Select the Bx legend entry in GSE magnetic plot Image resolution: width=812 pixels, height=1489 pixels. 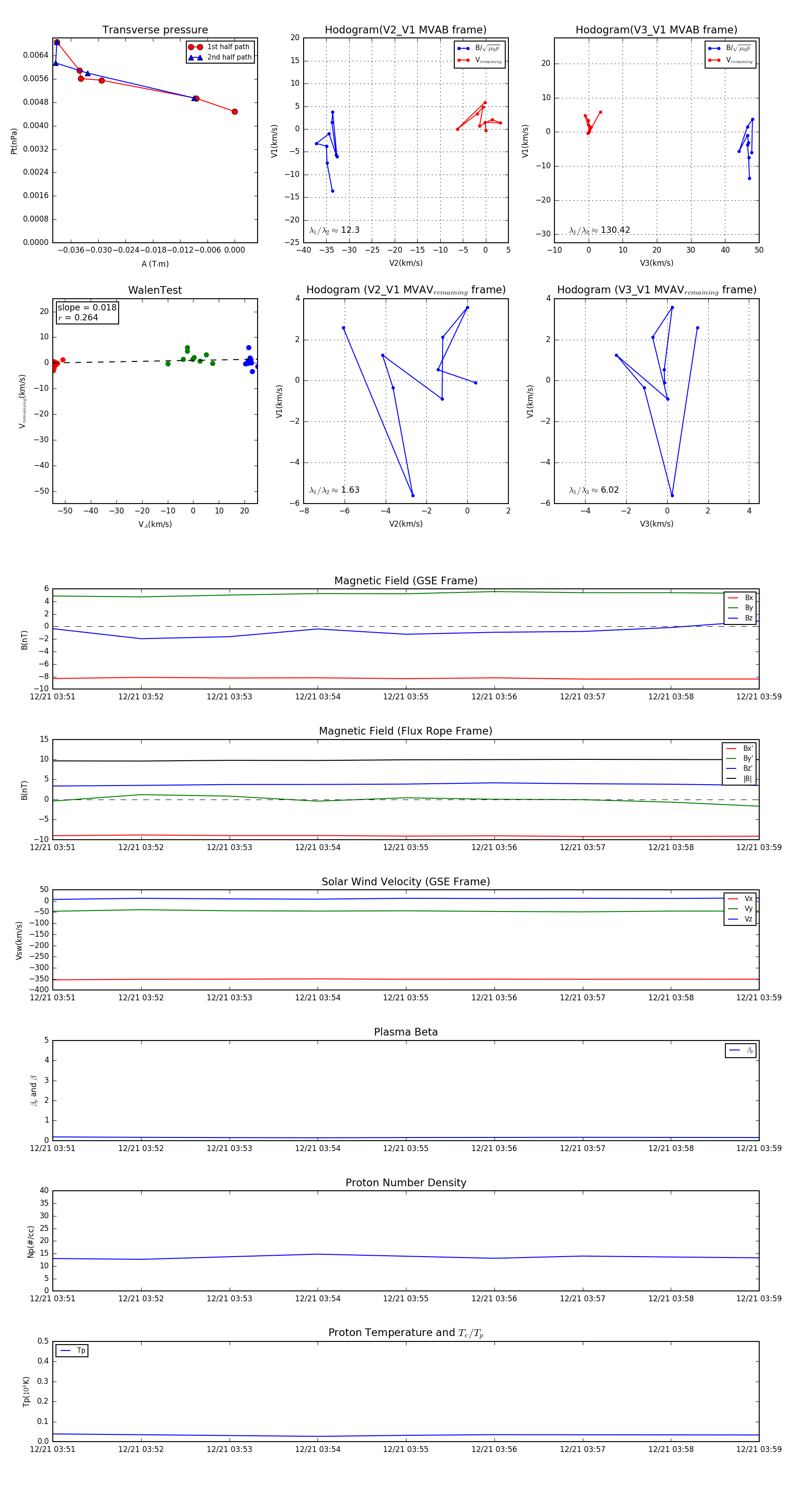(740, 598)
